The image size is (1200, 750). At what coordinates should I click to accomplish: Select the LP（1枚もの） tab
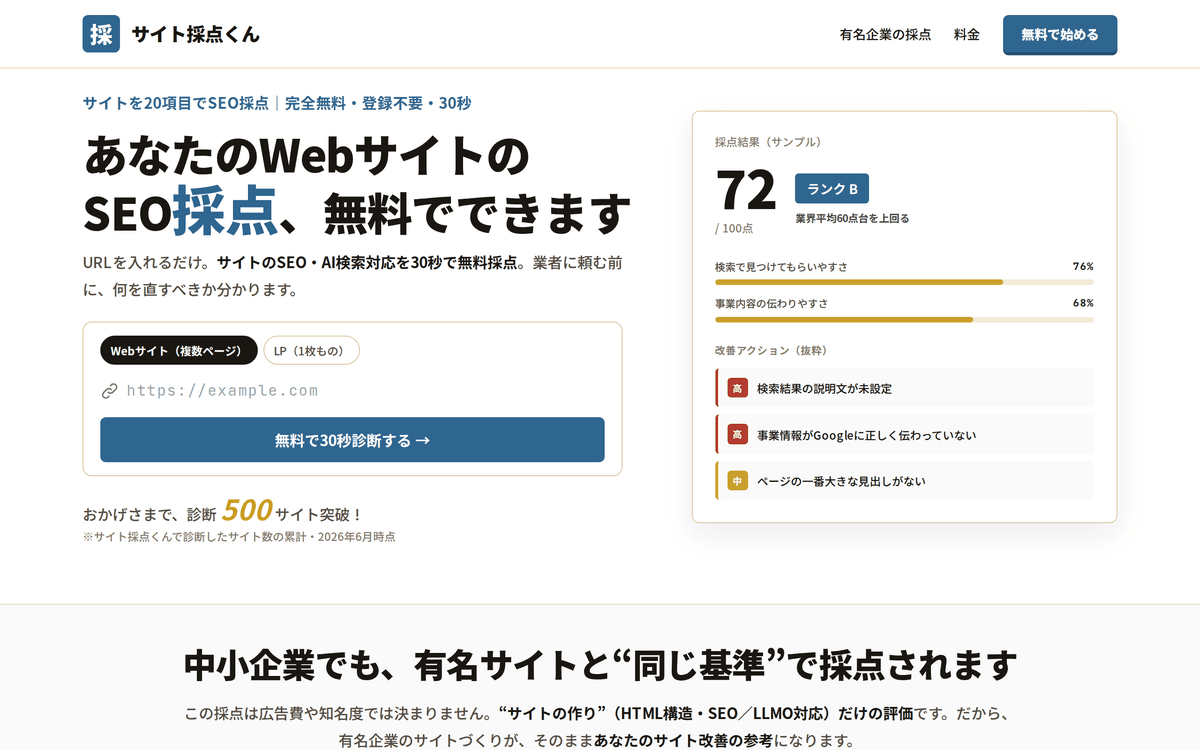311,351
